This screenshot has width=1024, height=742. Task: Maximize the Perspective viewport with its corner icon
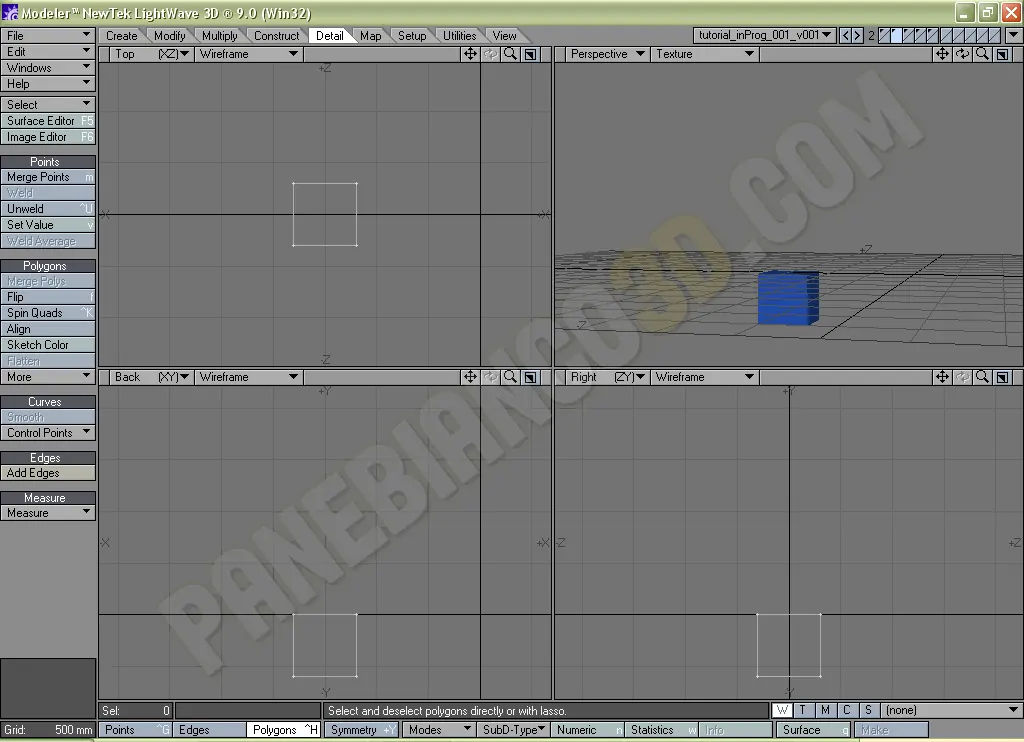tap(1002, 54)
